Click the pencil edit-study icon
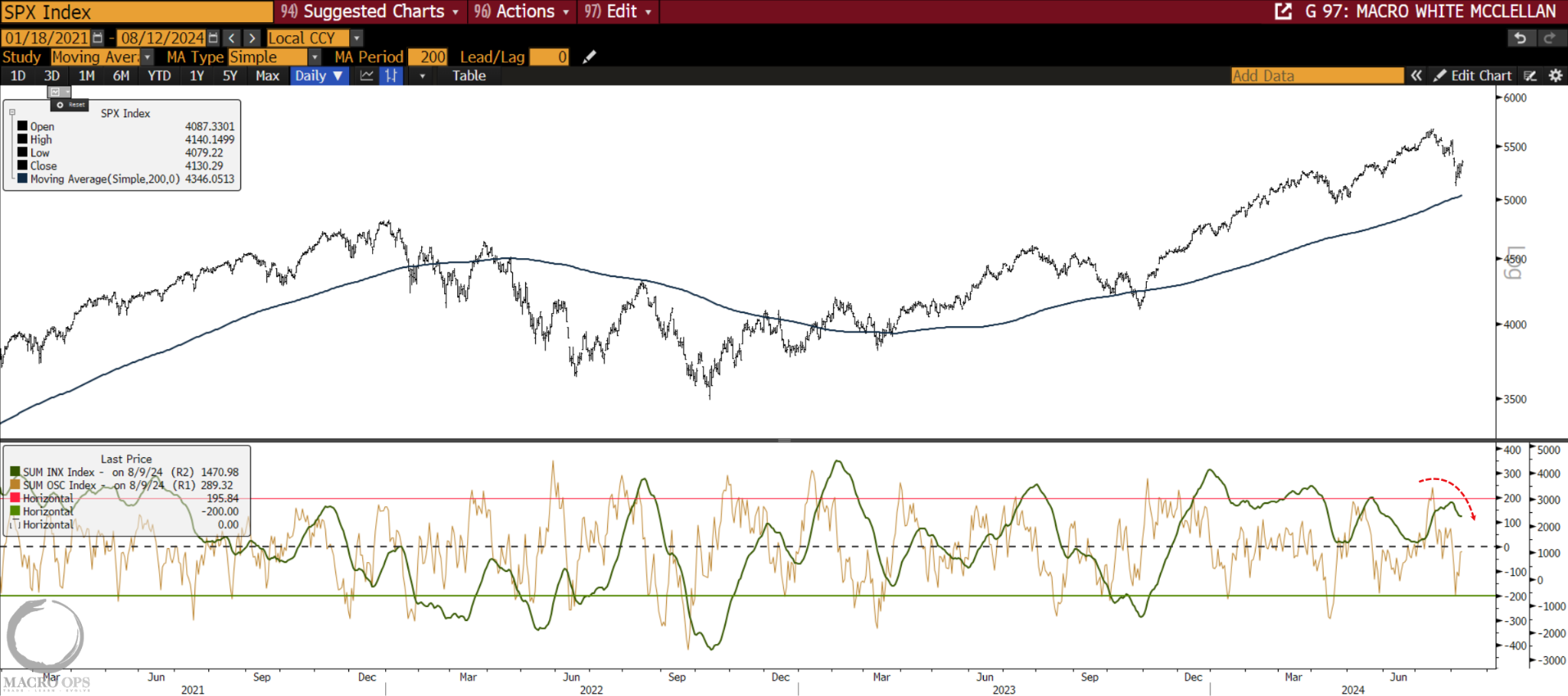This screenshot has width=1568, height=696. click(589, 57)
